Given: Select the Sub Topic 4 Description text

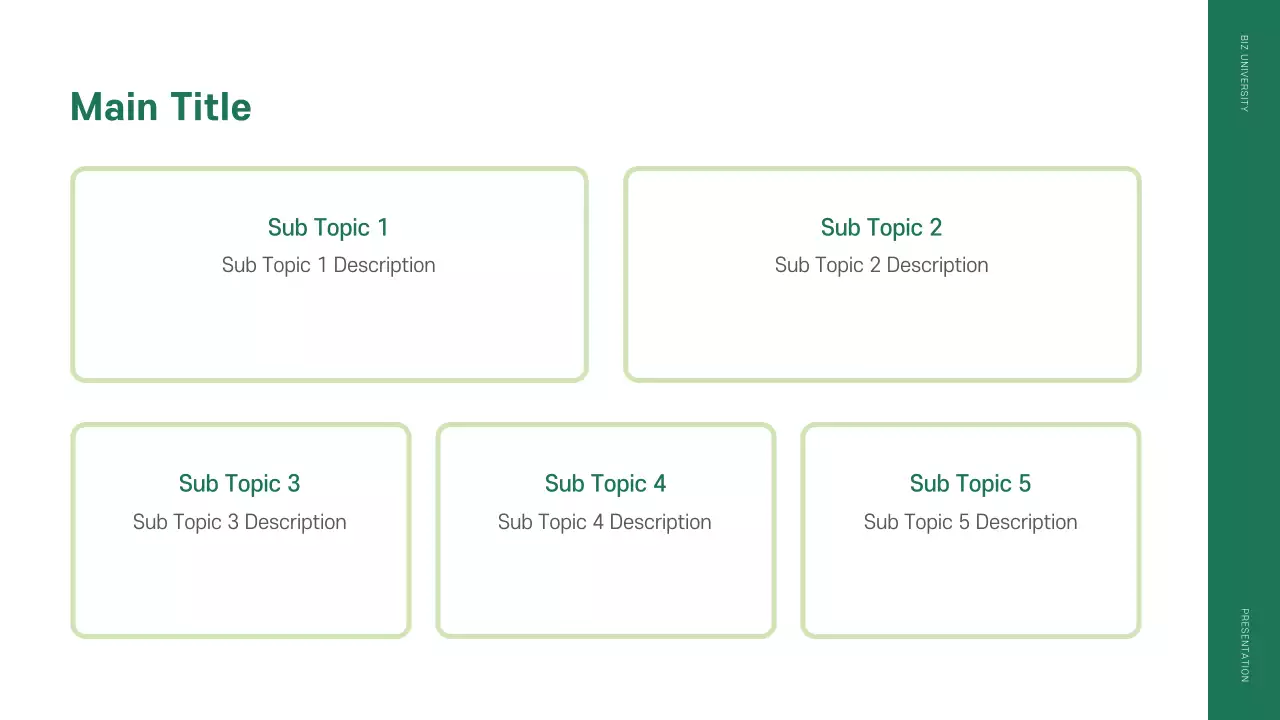Looking at the screenshot, I should click(605, 522).
